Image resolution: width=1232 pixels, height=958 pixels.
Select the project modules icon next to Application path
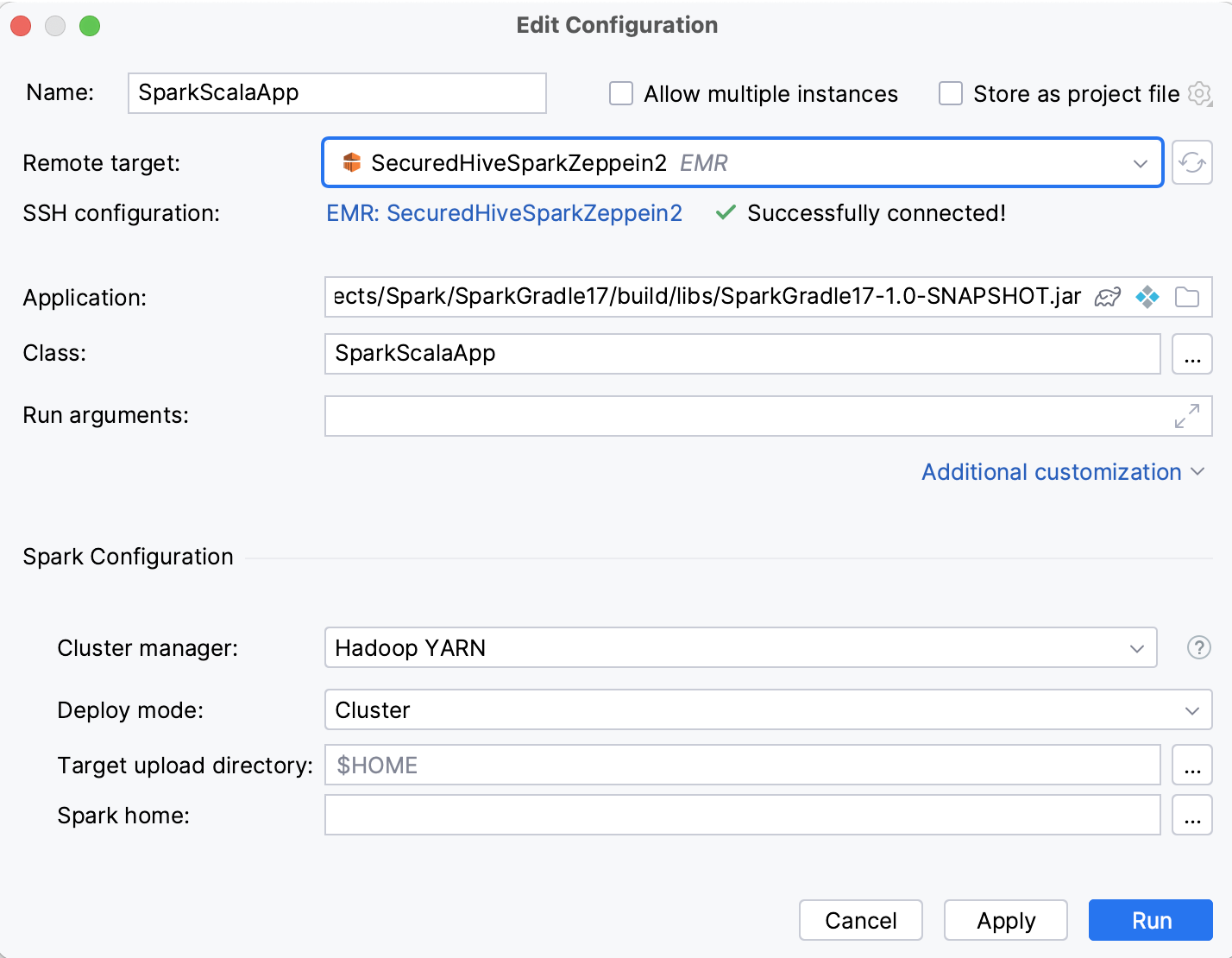coord(1147,297)
